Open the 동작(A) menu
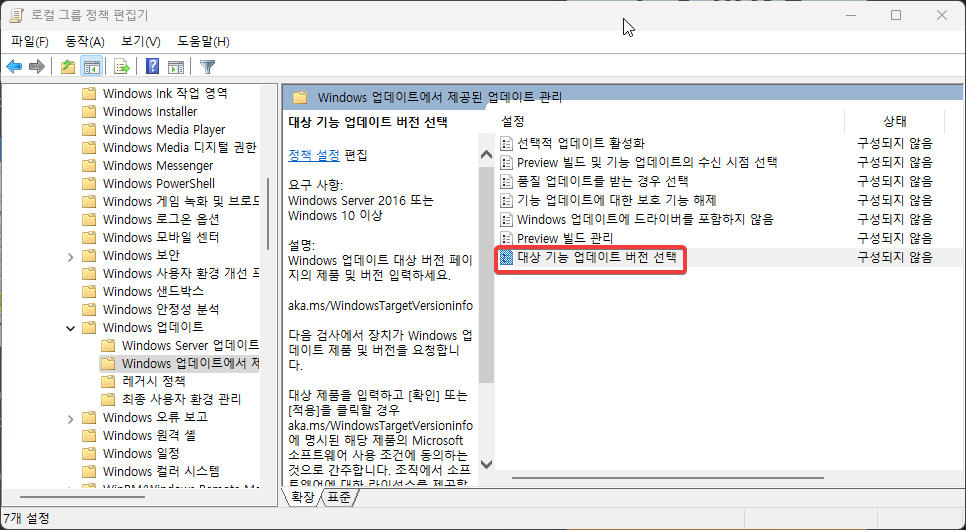The image size is (966, 530). click(x=85, y=41)
